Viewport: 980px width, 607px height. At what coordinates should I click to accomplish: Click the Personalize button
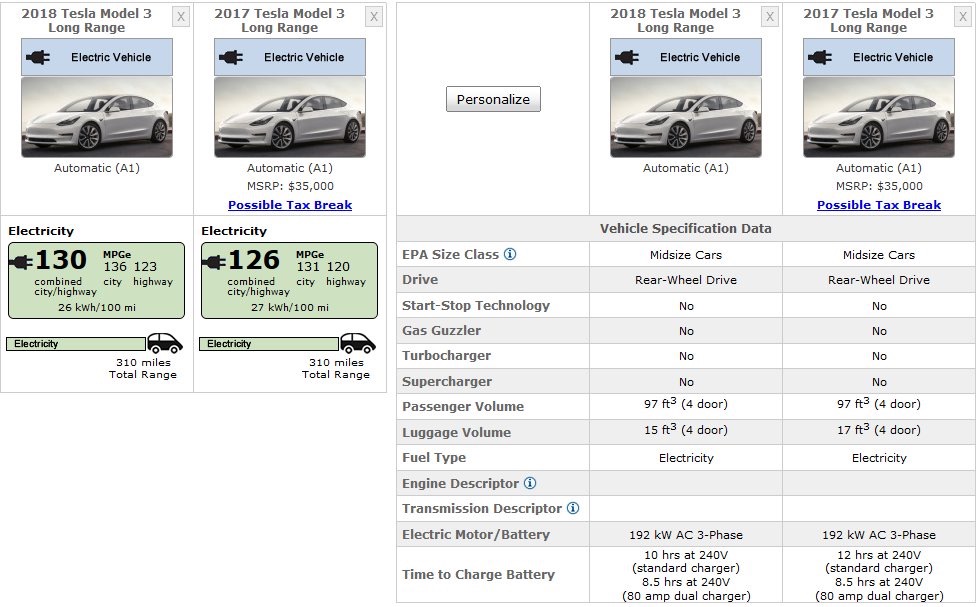click(x=493, y=99)
